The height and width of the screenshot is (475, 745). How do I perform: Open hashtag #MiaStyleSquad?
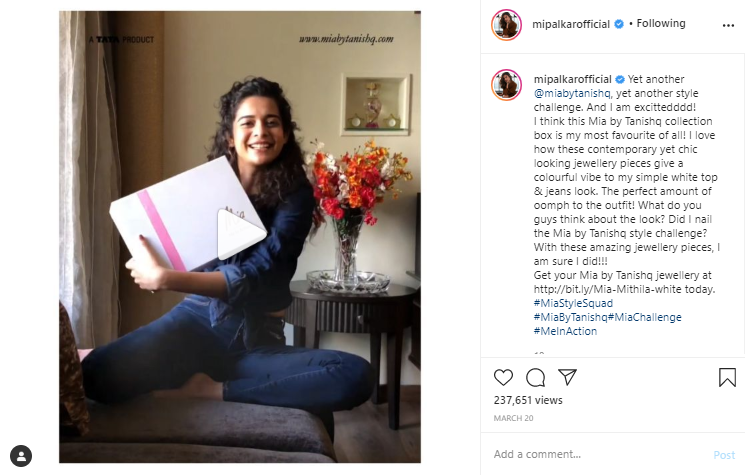(x=573, y=303)
